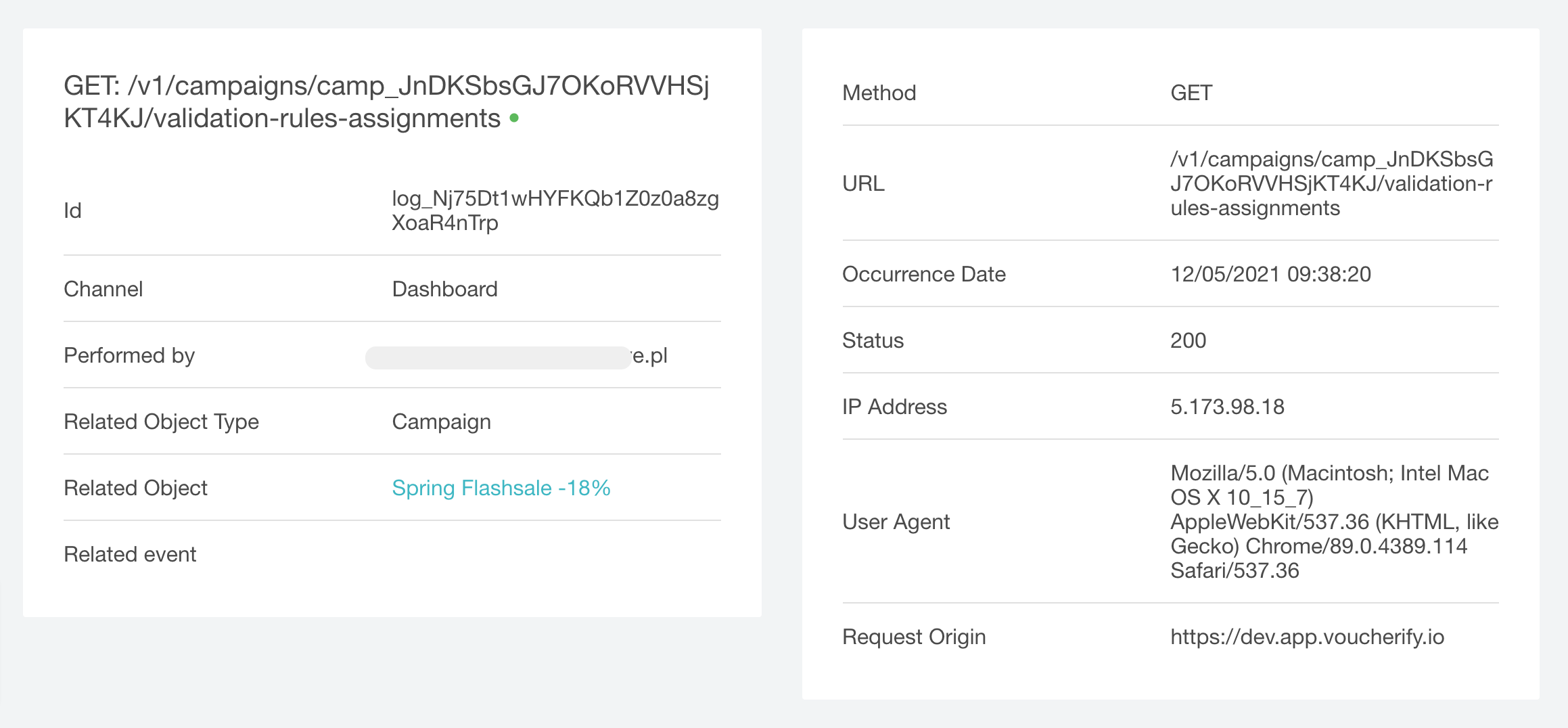Click the Request Origin label
1568x728 pixels.
point(913,637)
